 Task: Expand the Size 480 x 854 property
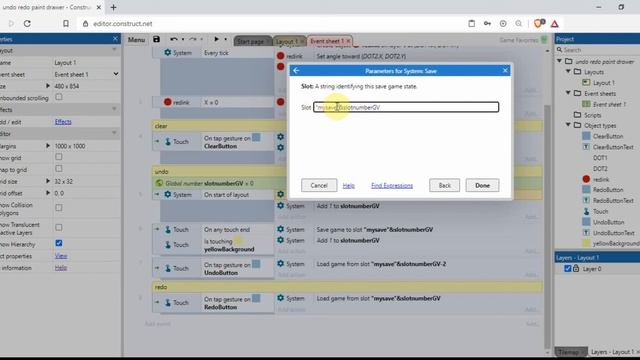48,86
